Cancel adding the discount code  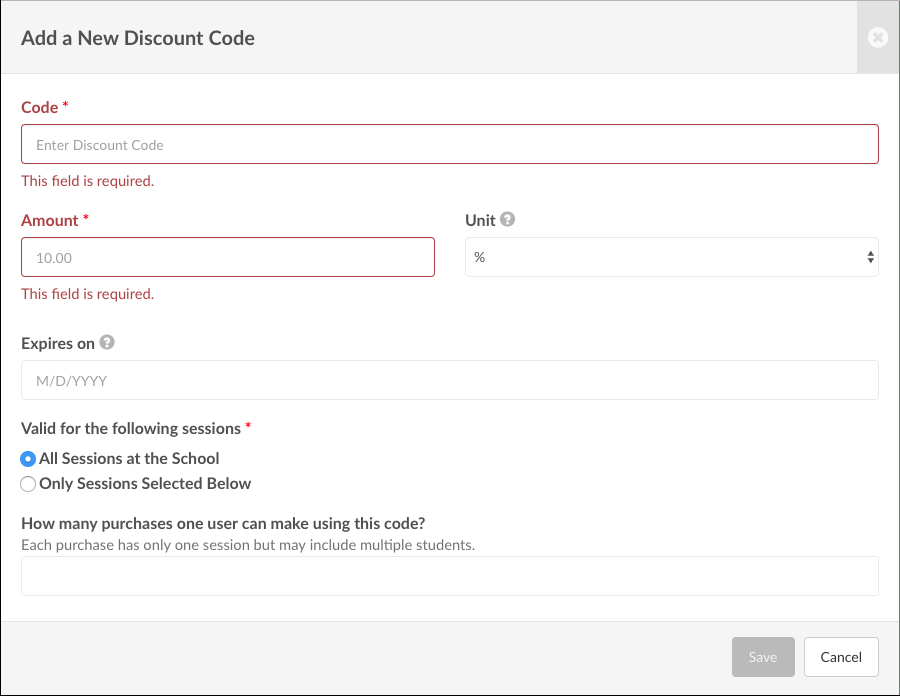point(840,657)
